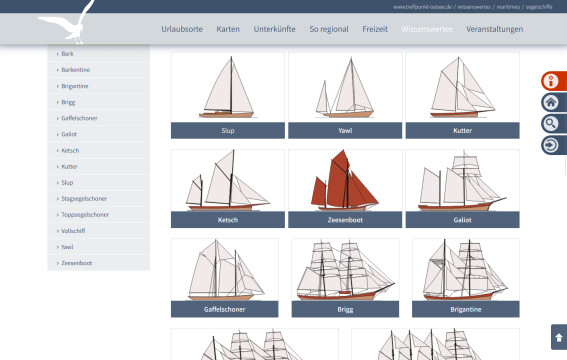The height and width of the screenshot is (360, 567).
Task: Select Vollschiff in the sidebar list
Action: pyautogui.click(x=99, y=231)
